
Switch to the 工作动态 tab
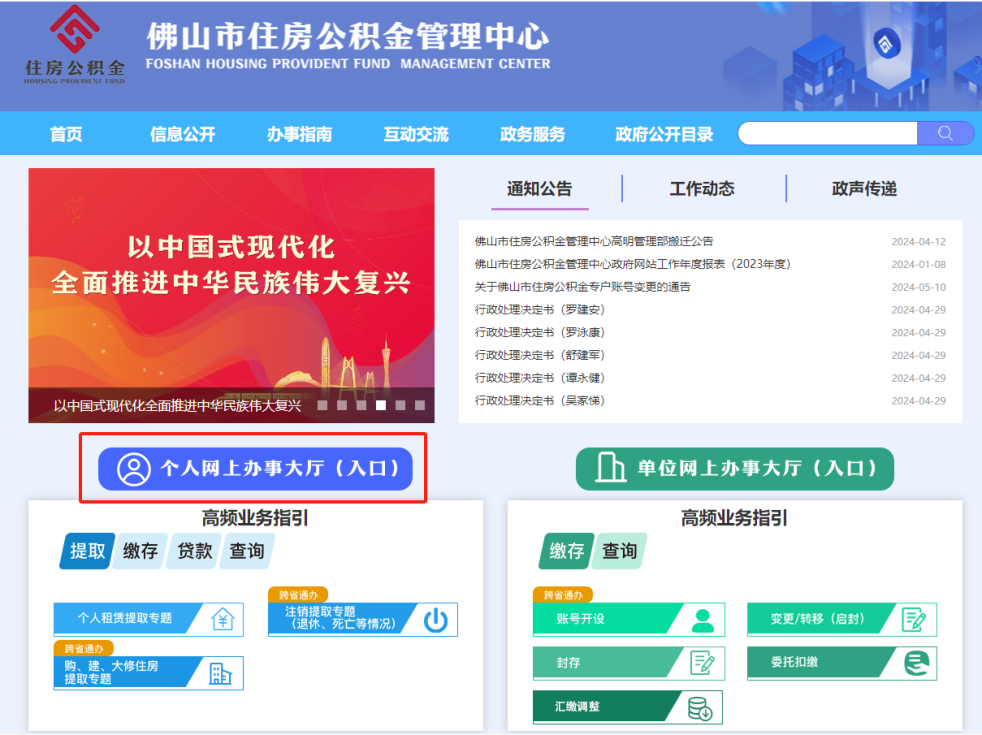coord(702,188)
